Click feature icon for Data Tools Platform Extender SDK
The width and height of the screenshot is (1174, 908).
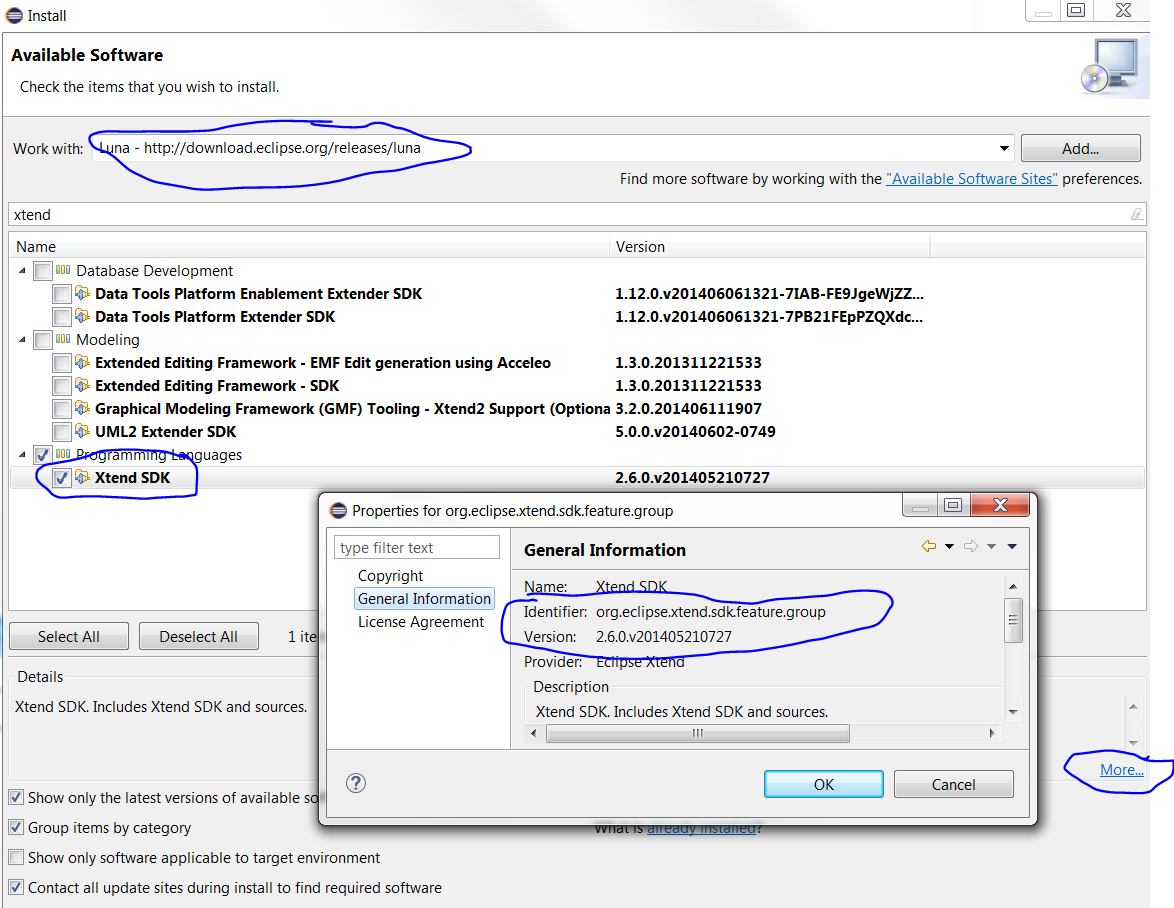tap(82, 317)
